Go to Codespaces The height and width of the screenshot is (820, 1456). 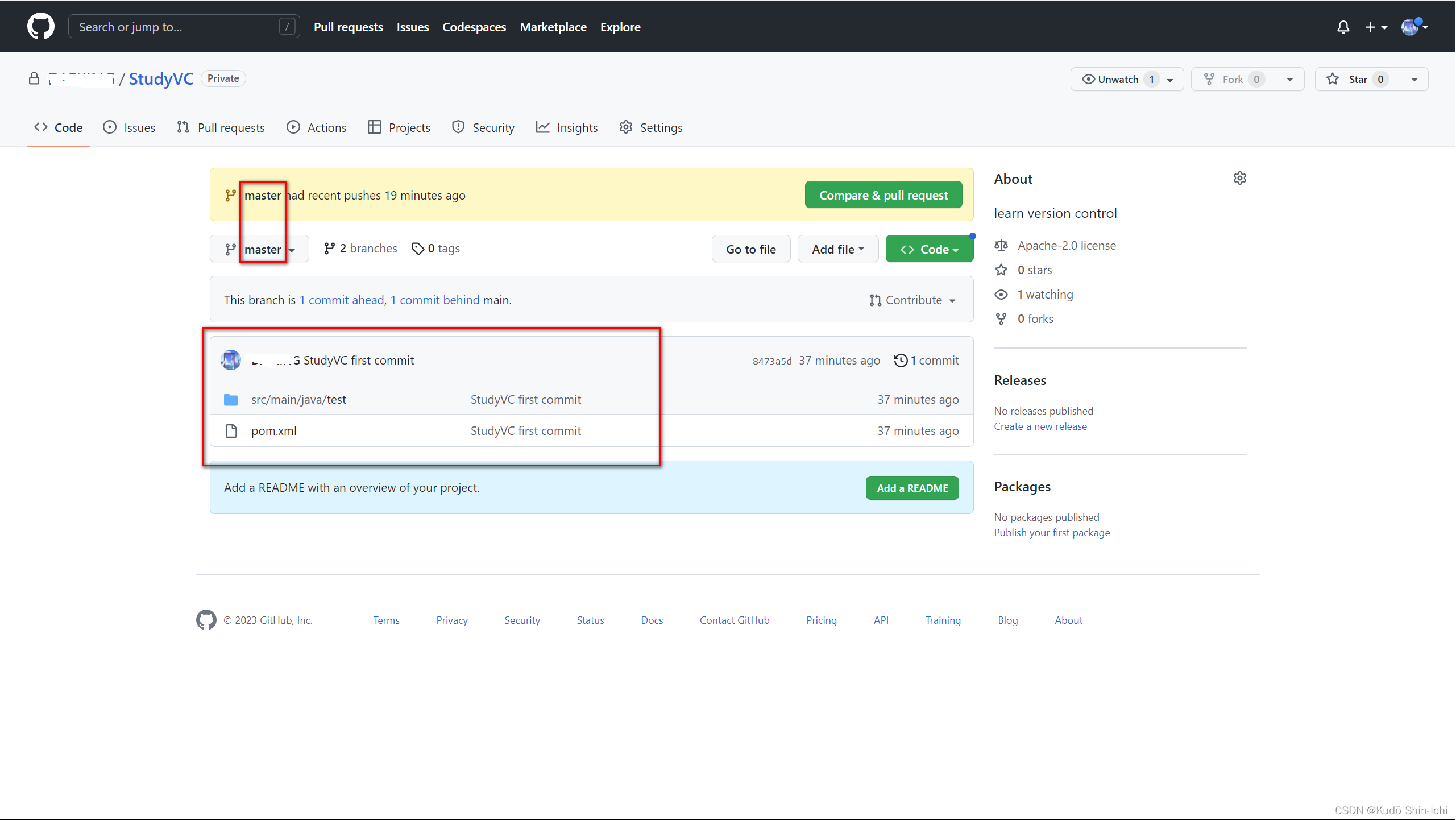(474, 27)
